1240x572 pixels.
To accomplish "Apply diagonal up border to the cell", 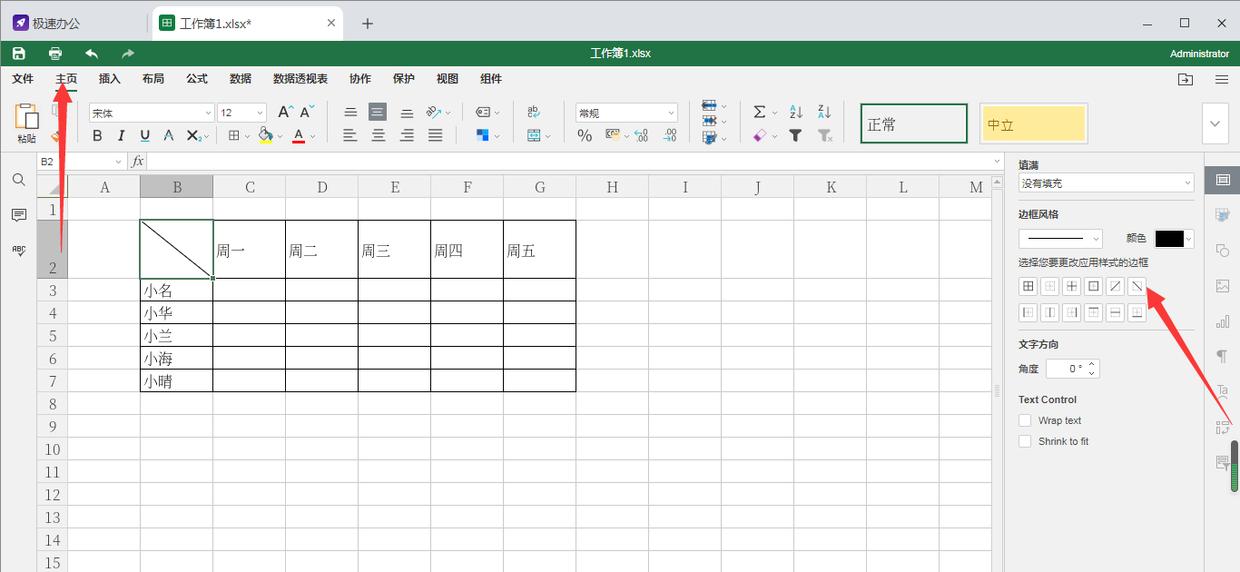I will (x=1115, y=286).
